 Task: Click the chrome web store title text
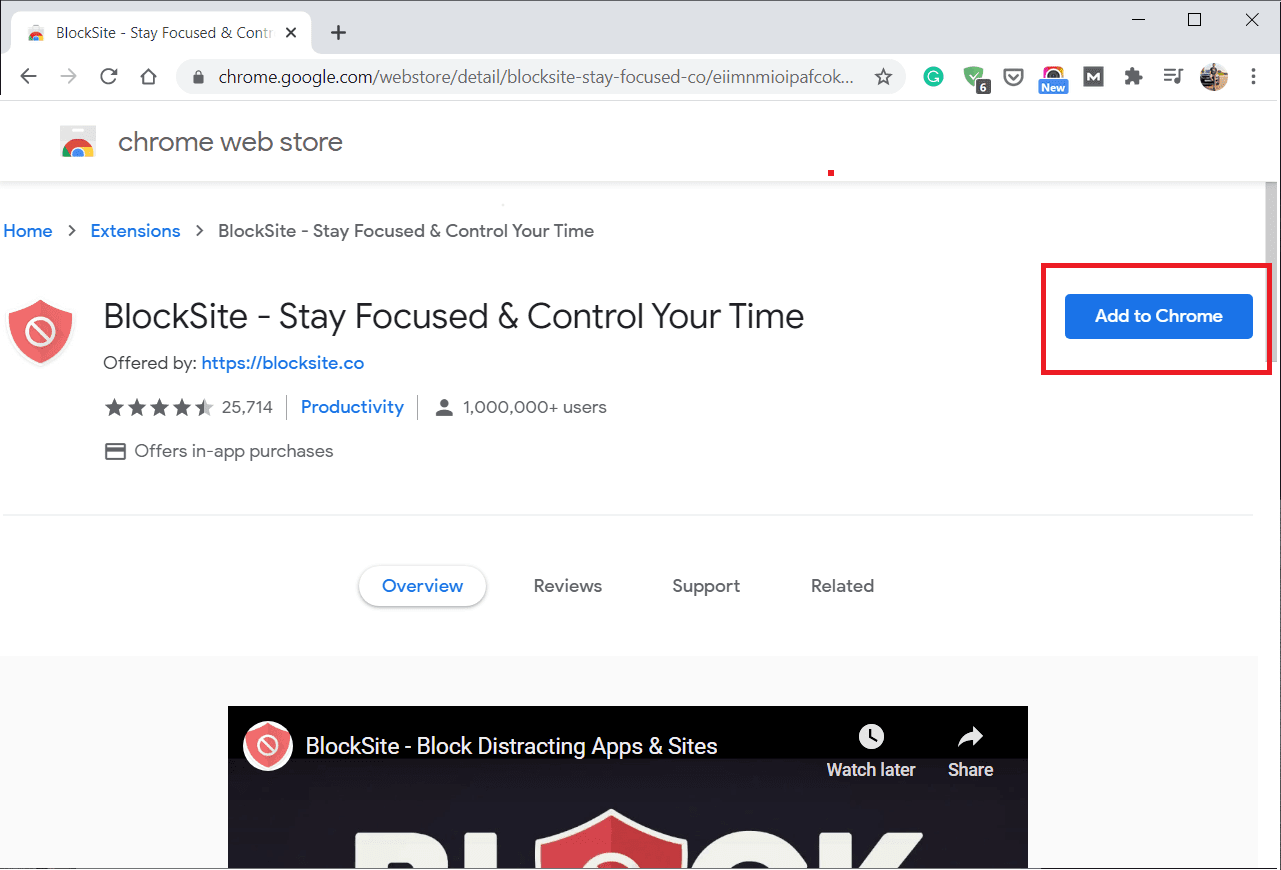coord(230,142)
